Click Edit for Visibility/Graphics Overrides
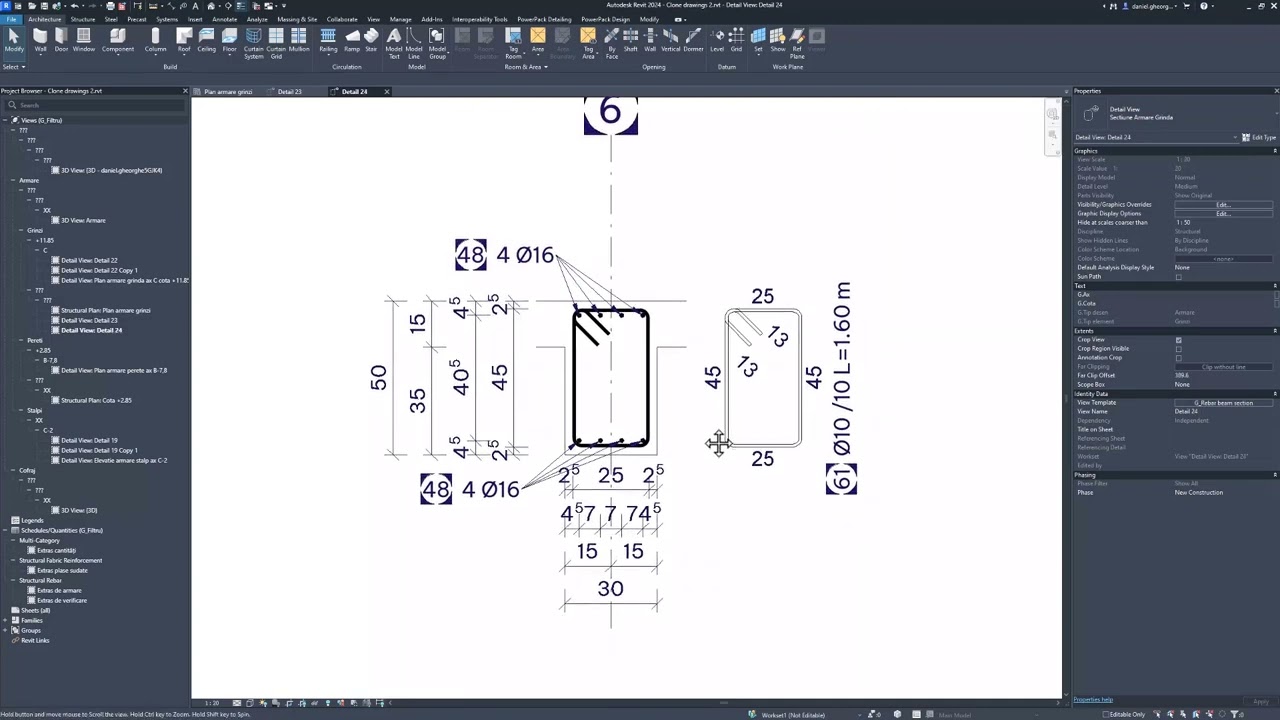This screenshot has height=720, width=1280. pyautogui.click(x=1223, y=205)
